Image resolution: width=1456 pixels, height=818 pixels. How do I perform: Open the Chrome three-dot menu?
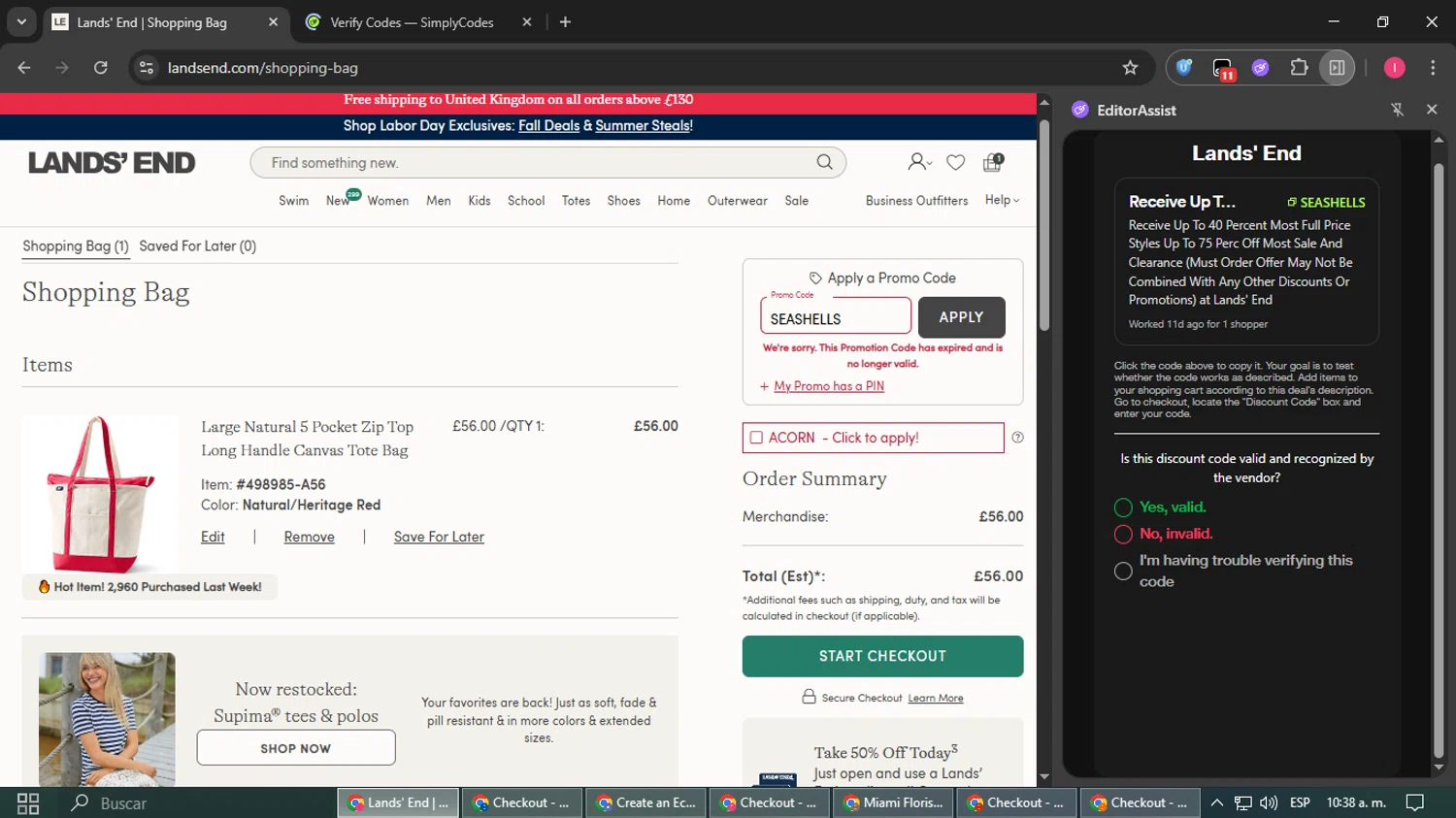(x=1433, y=68)
